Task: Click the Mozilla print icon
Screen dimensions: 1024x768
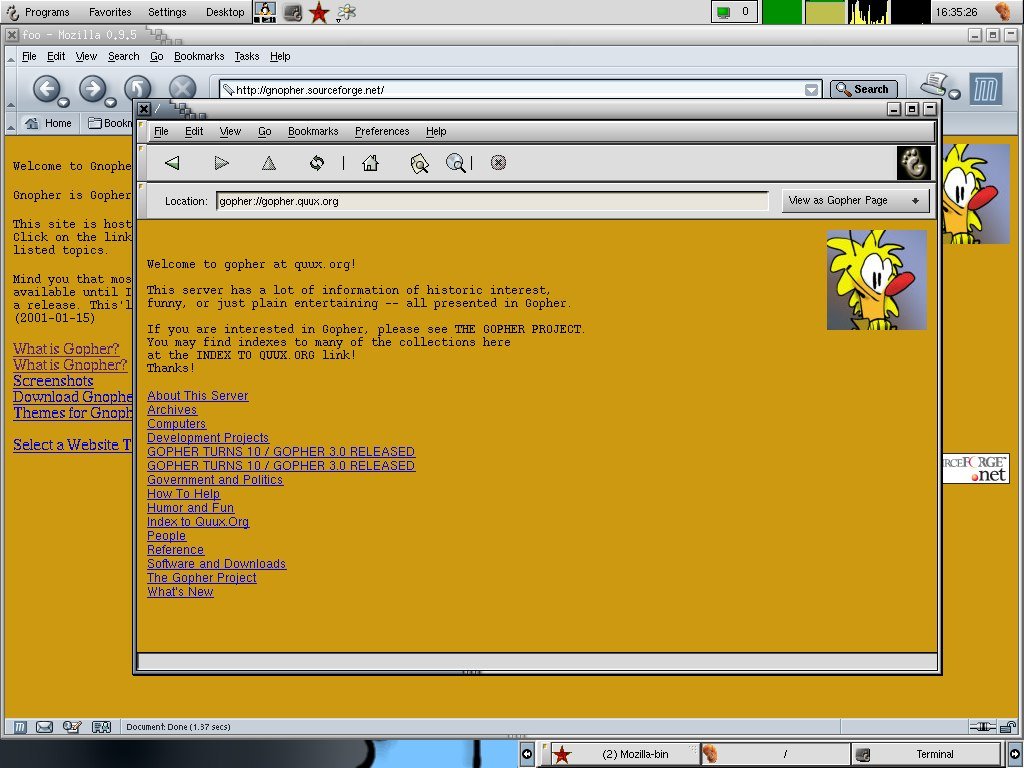Action: (934, 86)
